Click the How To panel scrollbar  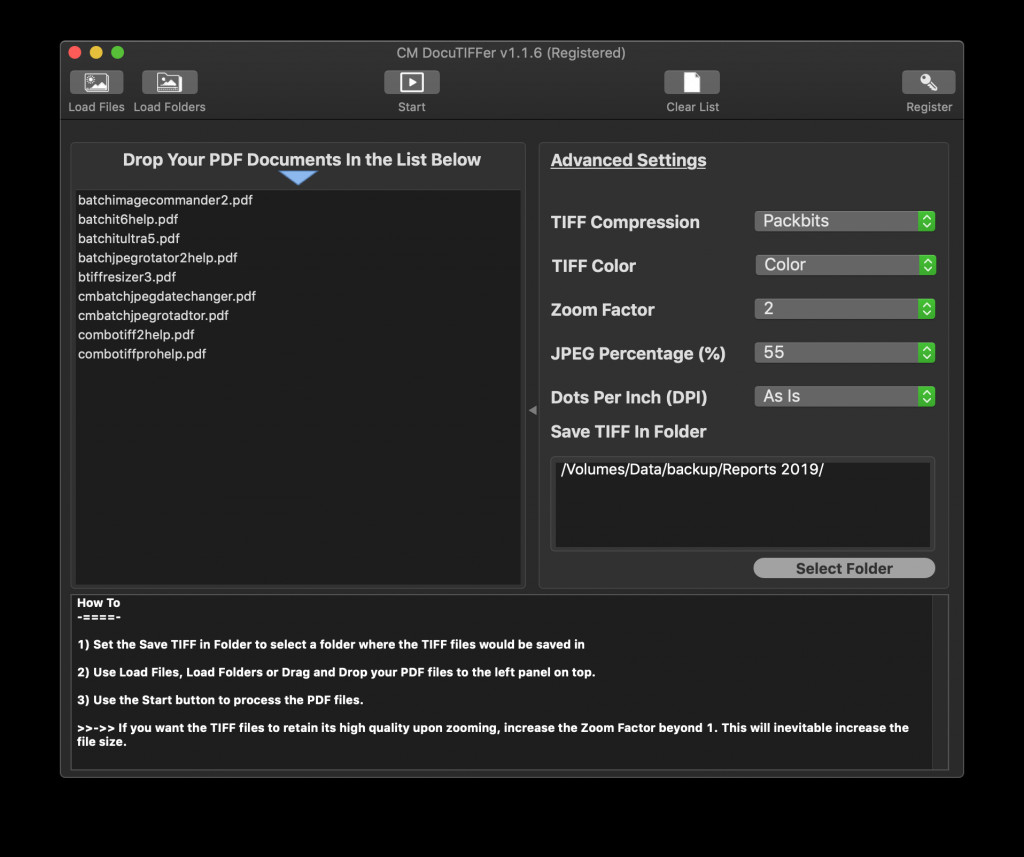pos(940,682)
